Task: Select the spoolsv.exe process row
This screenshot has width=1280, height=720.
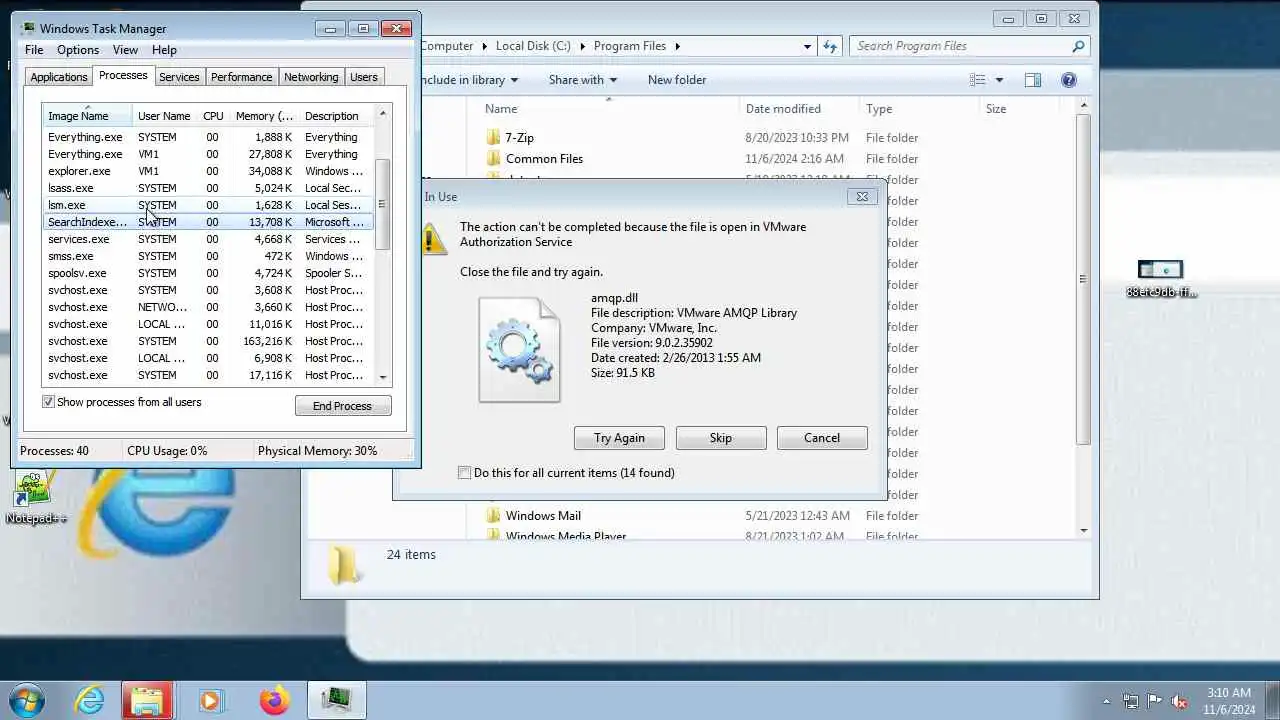Action: pyautogui.click(x=208, y=273)
